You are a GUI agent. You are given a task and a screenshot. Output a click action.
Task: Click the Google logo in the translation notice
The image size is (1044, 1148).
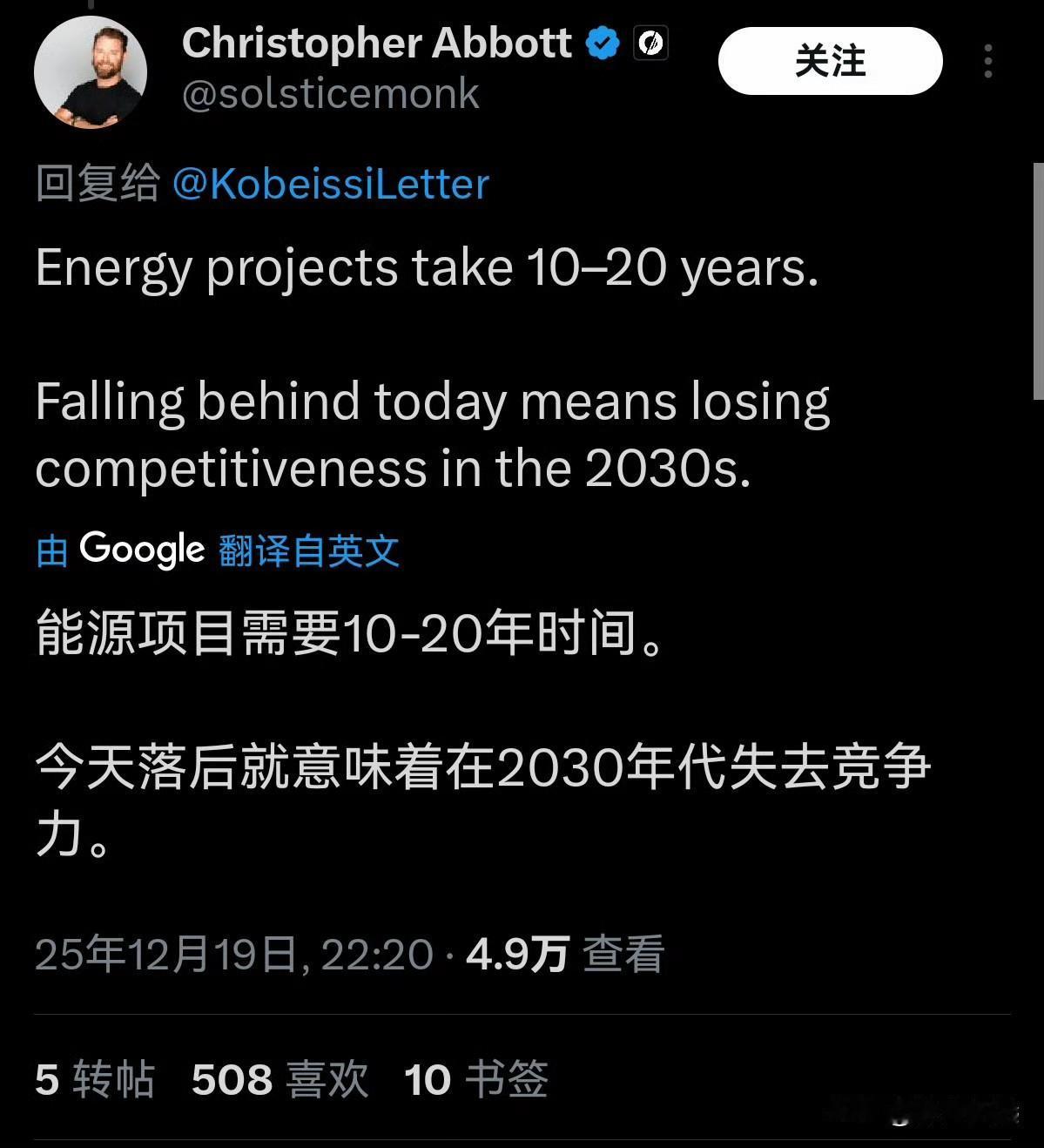pos(142,550)
